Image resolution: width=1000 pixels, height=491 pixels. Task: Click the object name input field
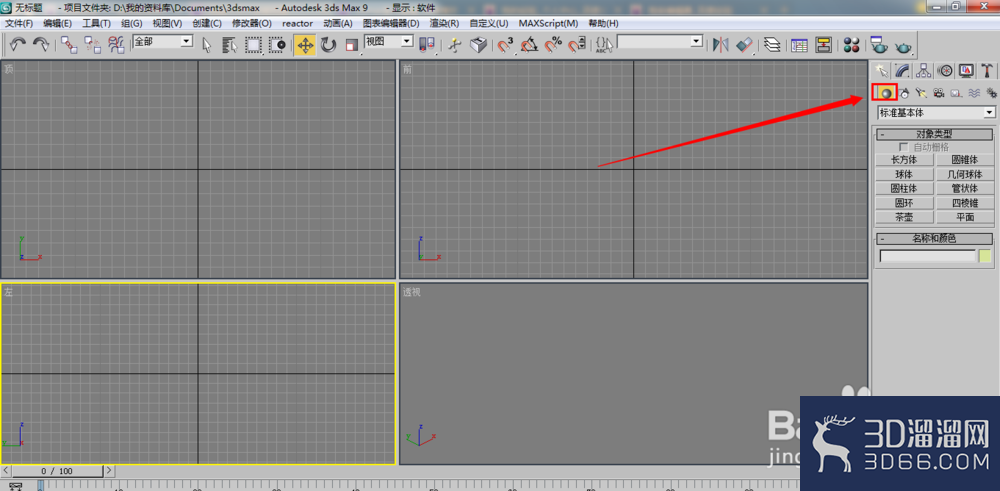tap(927, 256)
